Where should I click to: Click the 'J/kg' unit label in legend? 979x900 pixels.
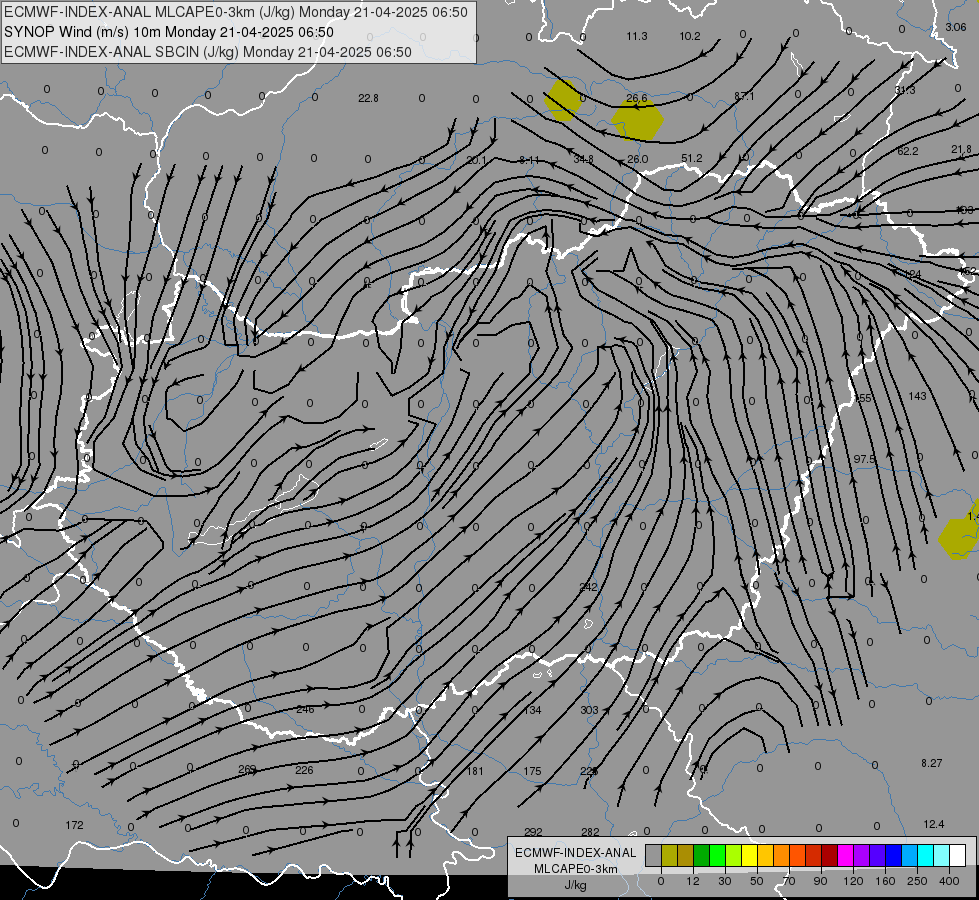575,885
